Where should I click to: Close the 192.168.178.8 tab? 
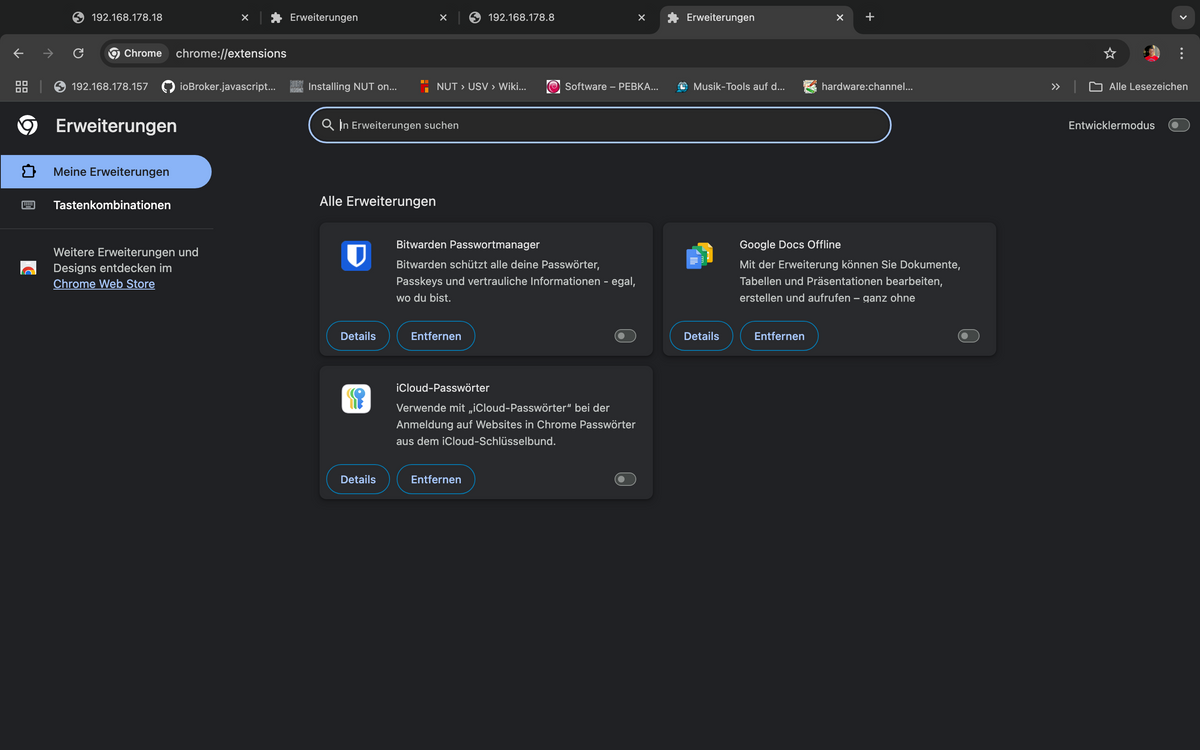[x=642, y=17]
